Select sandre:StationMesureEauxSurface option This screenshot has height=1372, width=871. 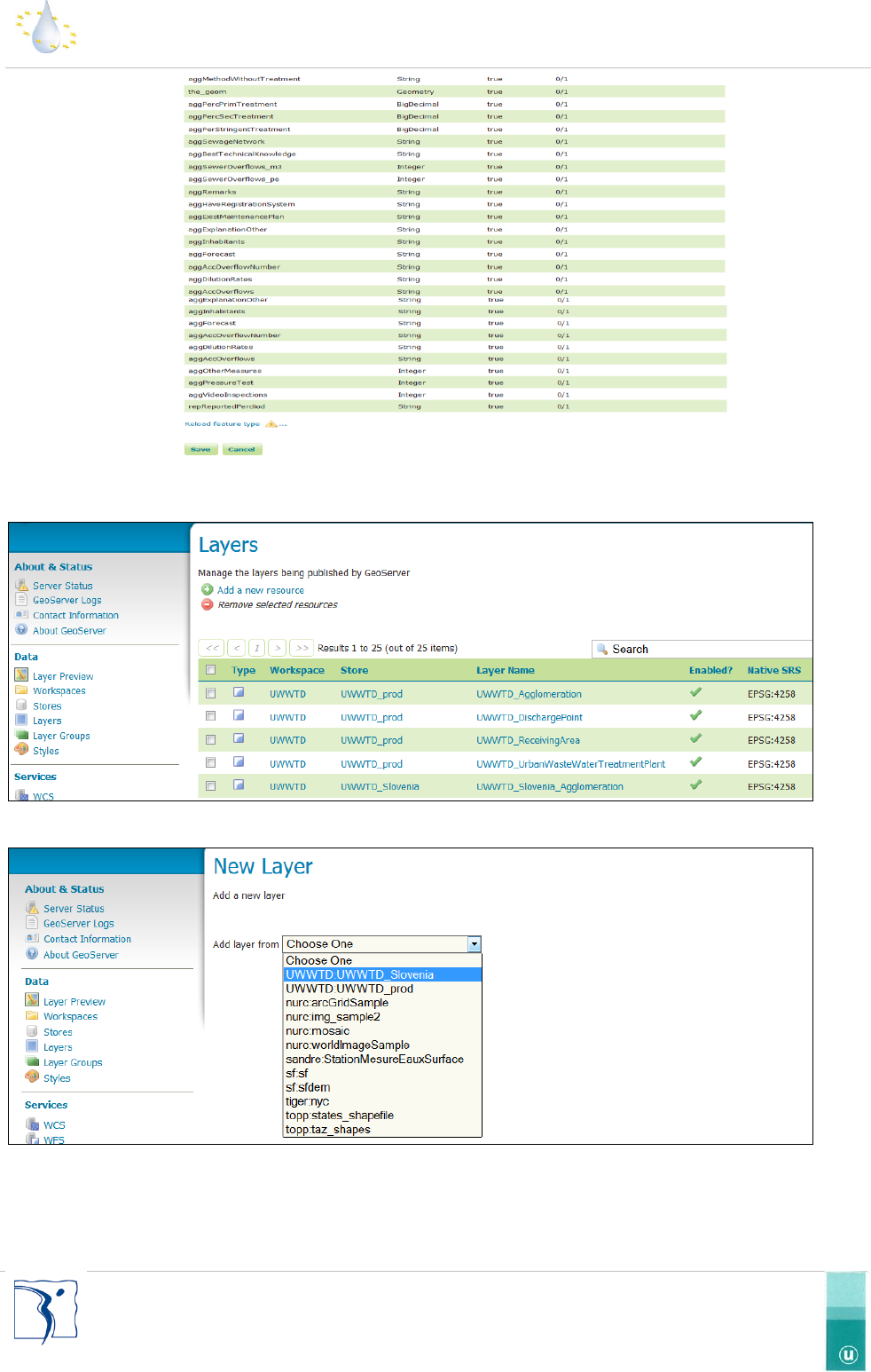tap(382, 1059)
